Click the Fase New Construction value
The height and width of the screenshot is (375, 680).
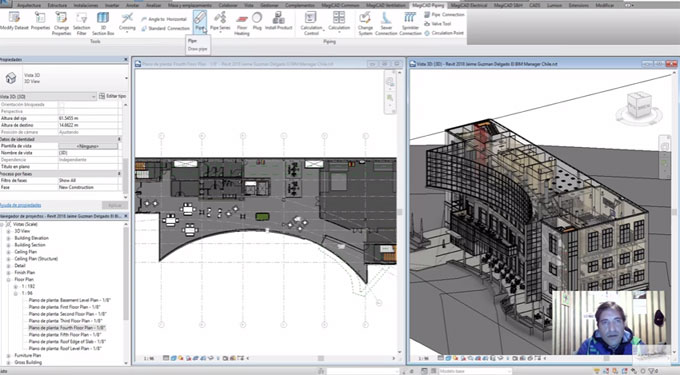tap(89, 187)
